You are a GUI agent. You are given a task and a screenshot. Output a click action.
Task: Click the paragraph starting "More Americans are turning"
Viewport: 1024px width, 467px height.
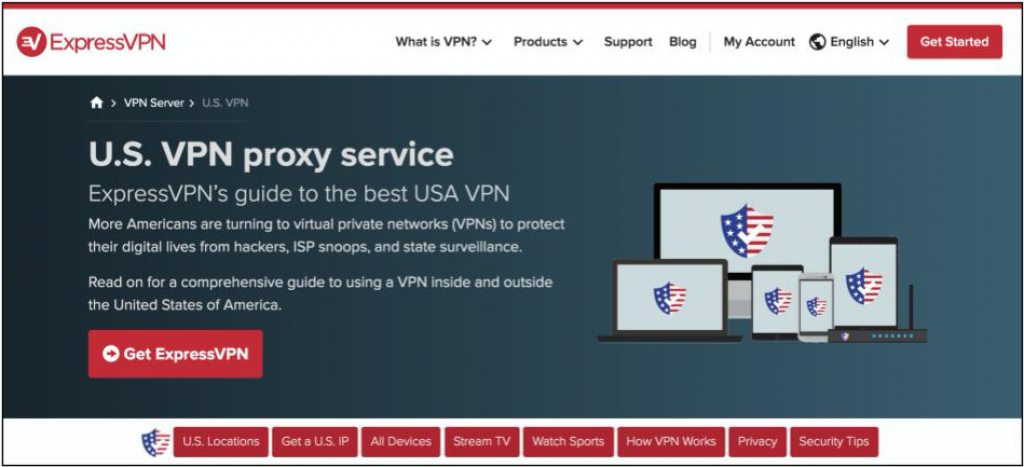pyautogui.click(x=327, y=236)
